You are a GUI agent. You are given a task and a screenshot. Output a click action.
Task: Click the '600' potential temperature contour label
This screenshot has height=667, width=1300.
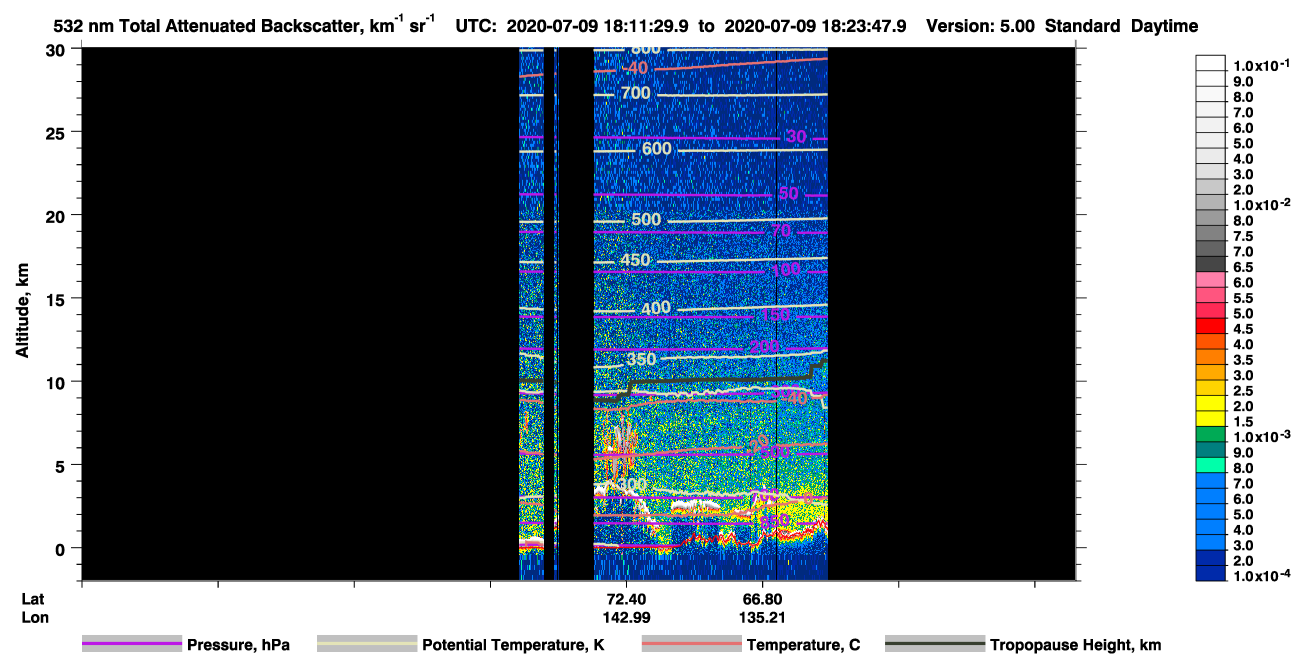[656, 148]
